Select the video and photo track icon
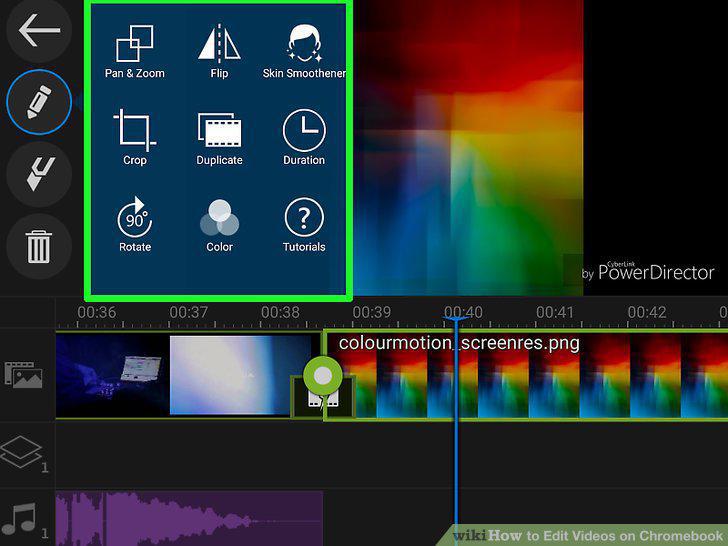 click(x=23, y=375)
